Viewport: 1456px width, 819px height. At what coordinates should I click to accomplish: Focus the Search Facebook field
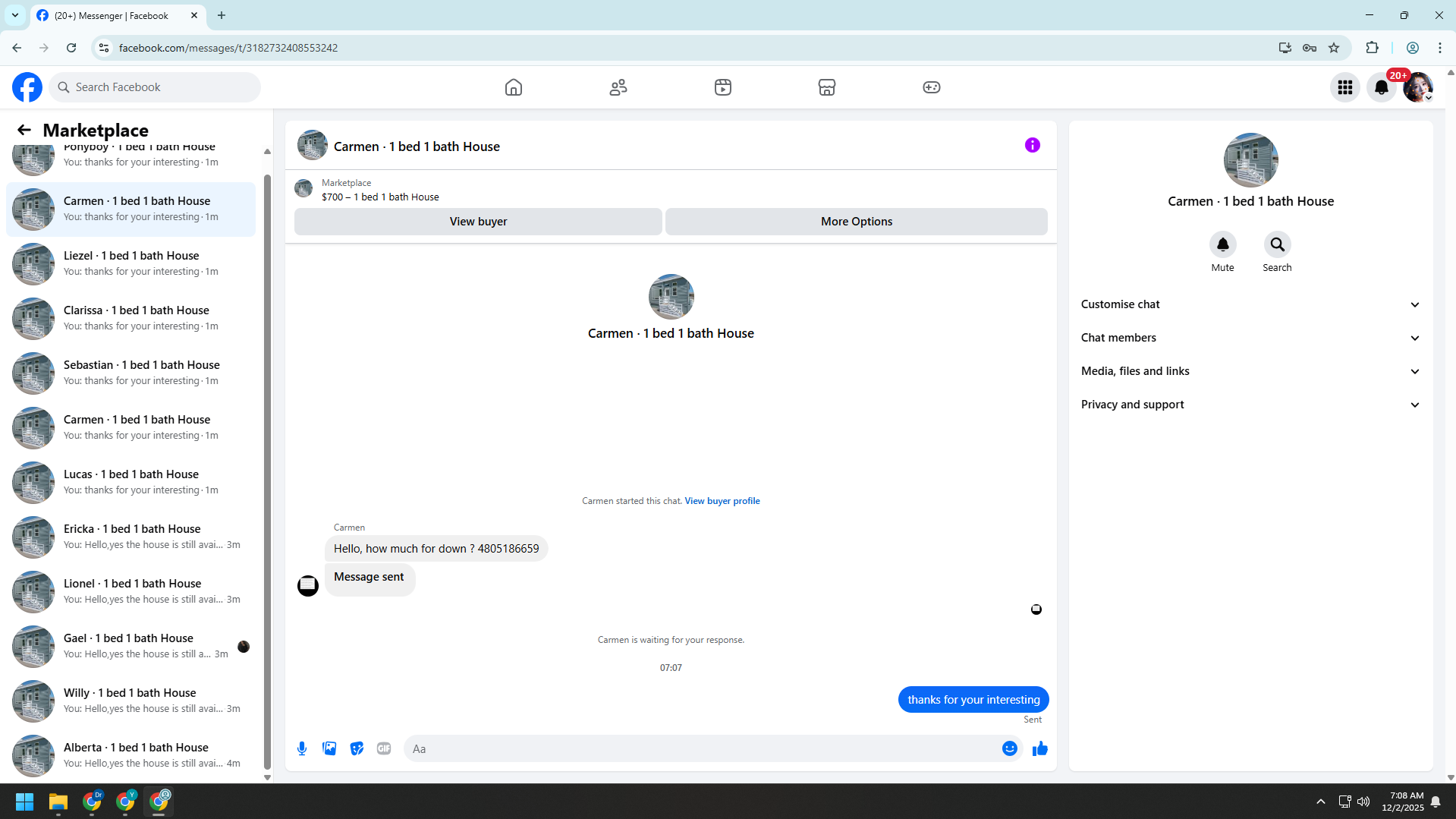tap(155, 87)
